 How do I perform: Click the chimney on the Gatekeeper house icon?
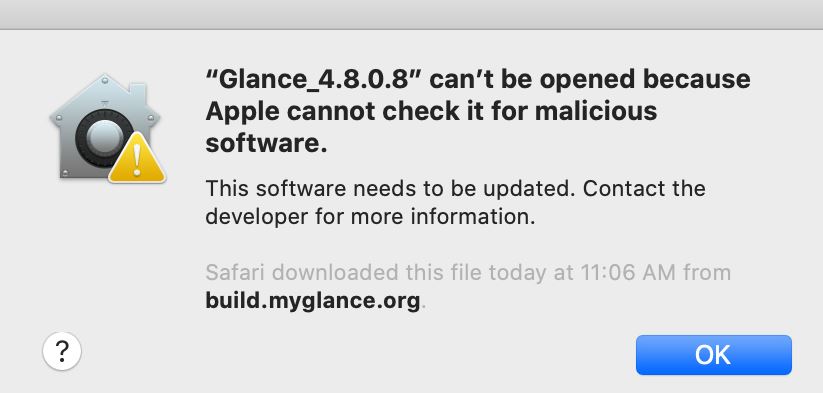coord(137,93)
